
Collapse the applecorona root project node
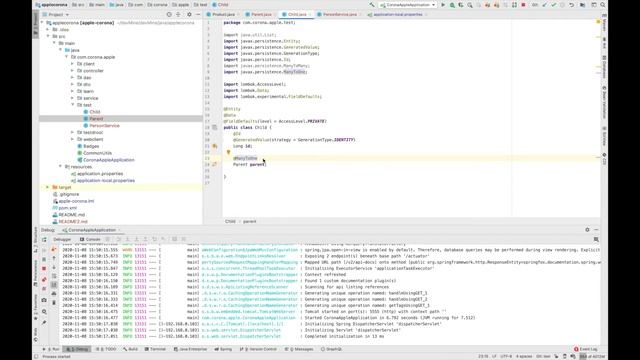point(42,23)
